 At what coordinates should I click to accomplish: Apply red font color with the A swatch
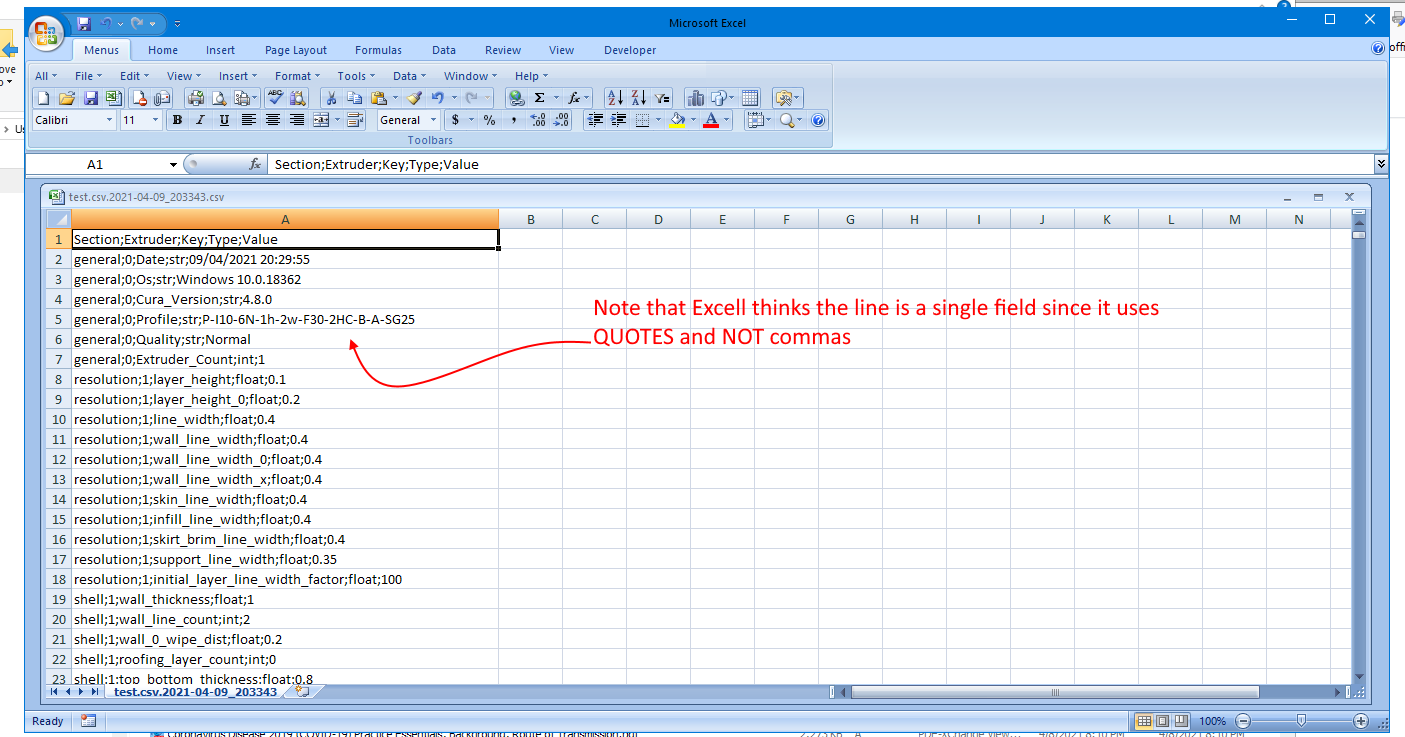tap(710, 119)
